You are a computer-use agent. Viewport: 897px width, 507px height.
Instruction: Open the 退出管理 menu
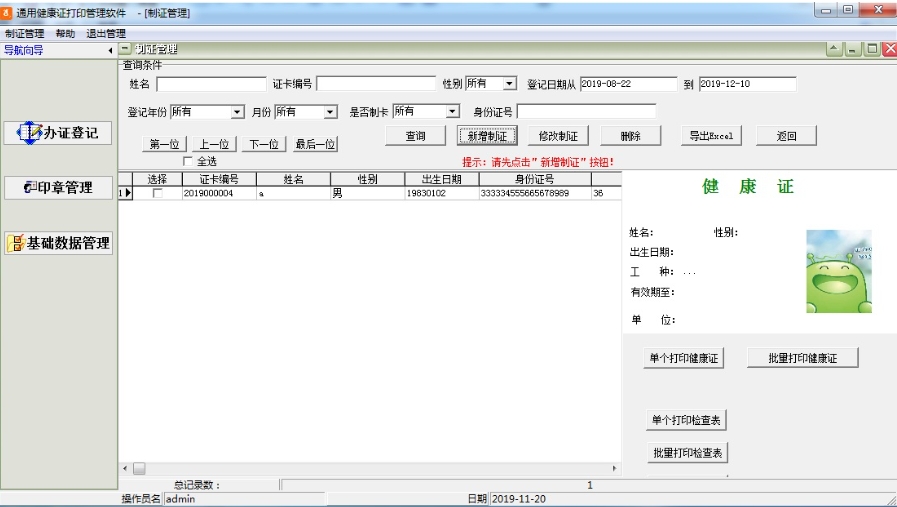coord(106,33)
